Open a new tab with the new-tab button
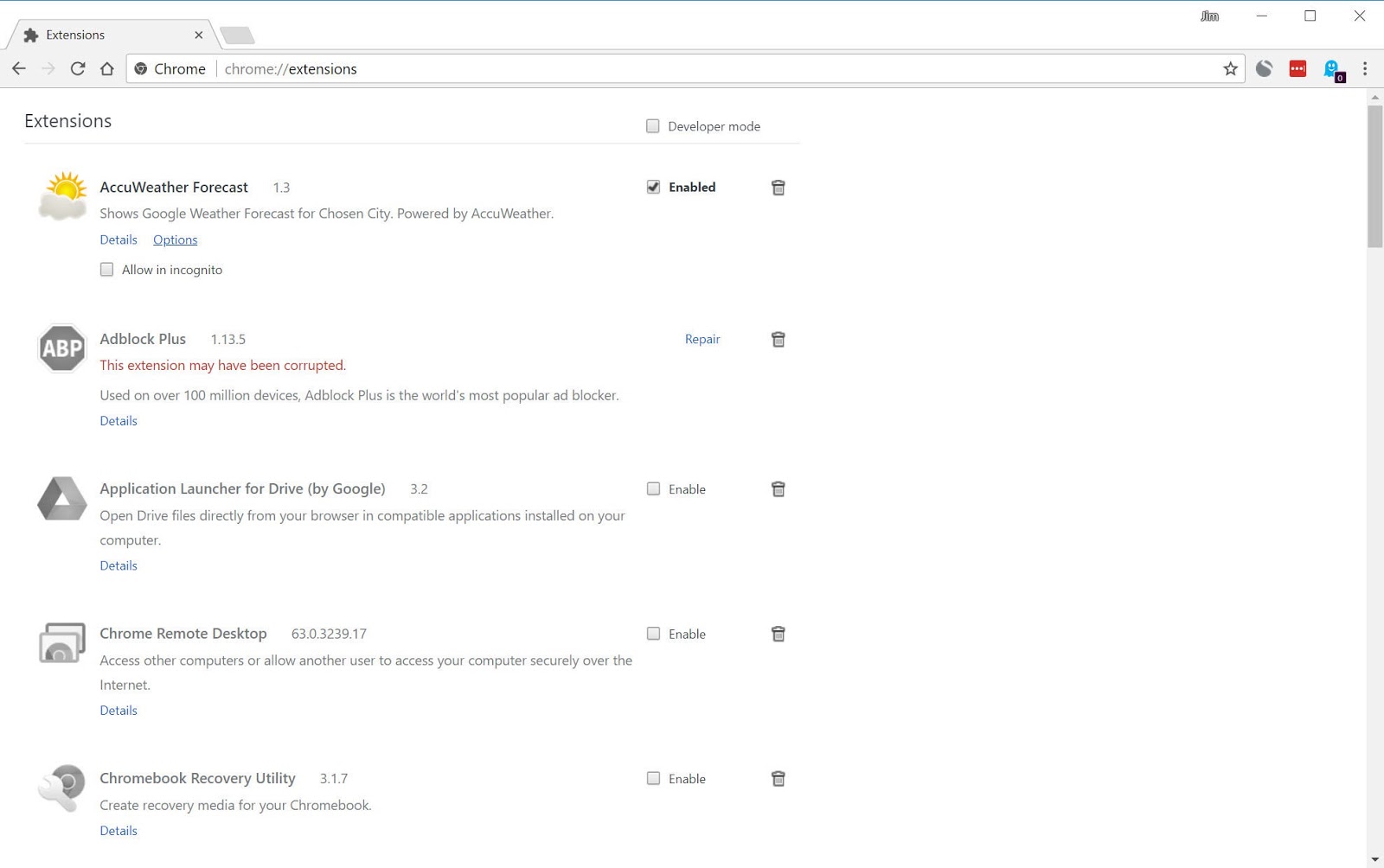This screenshot has height=868, width=1384. tap(237, 35)
